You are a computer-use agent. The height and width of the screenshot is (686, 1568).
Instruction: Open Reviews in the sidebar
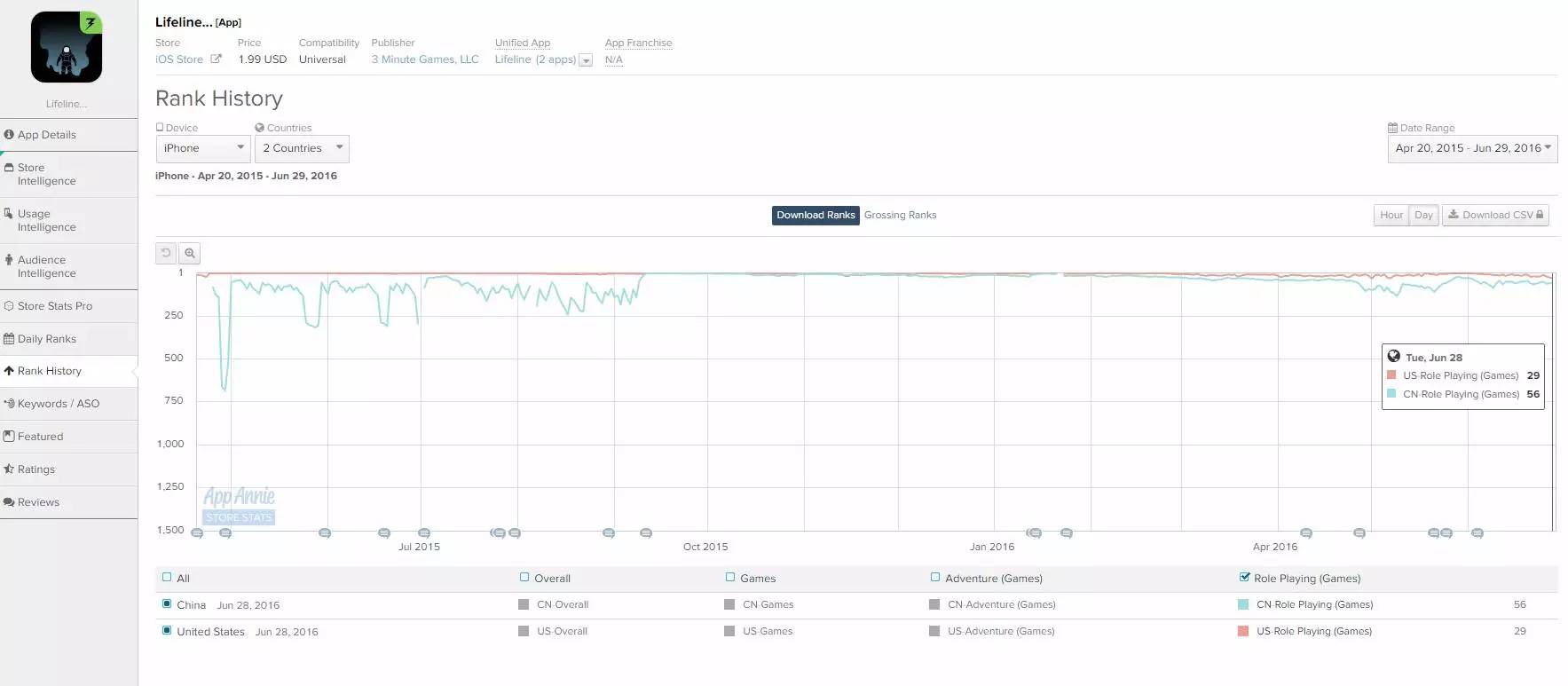68,502
